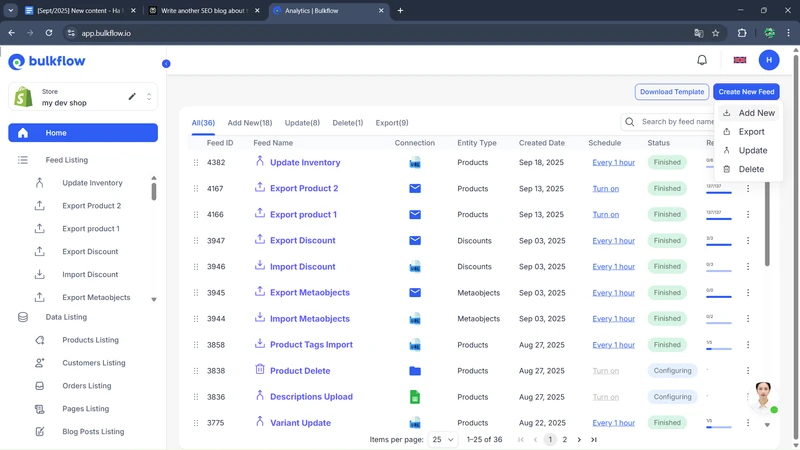Click the progress bar for feed 4167
The image size is (800, 450).
click(x=718, y=191)
